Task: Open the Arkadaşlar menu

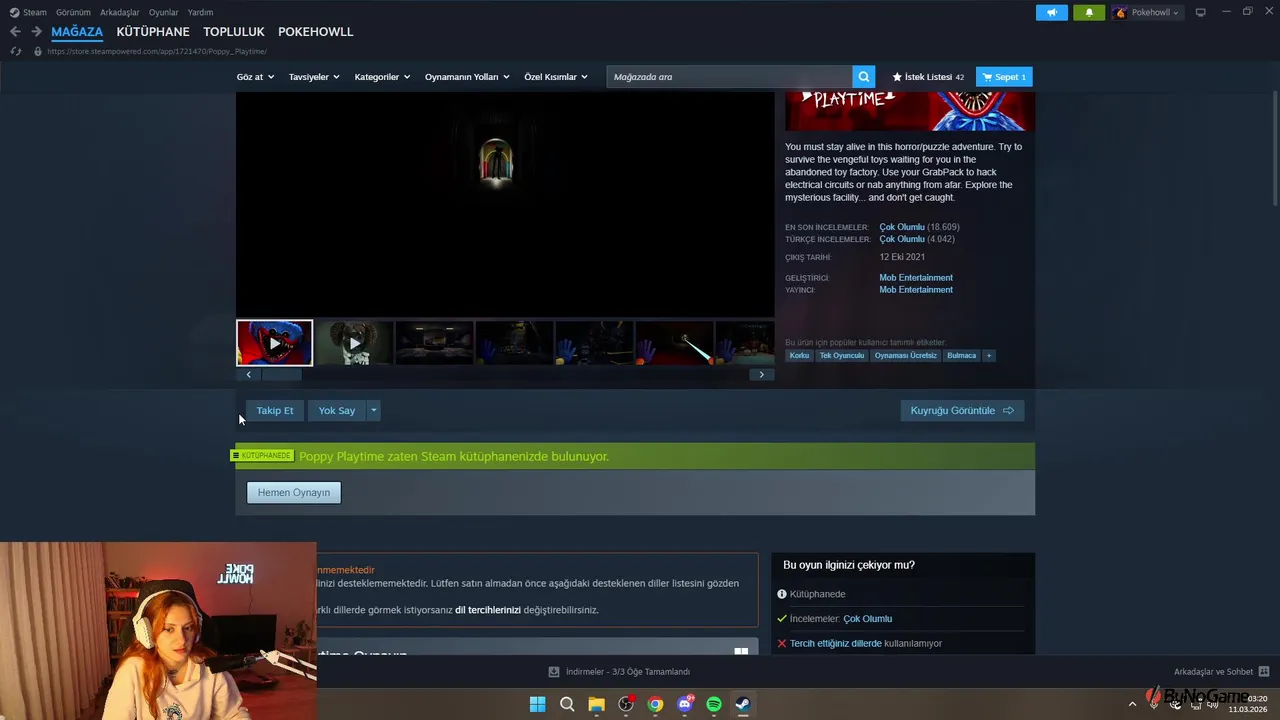Action: coord(120,13)
